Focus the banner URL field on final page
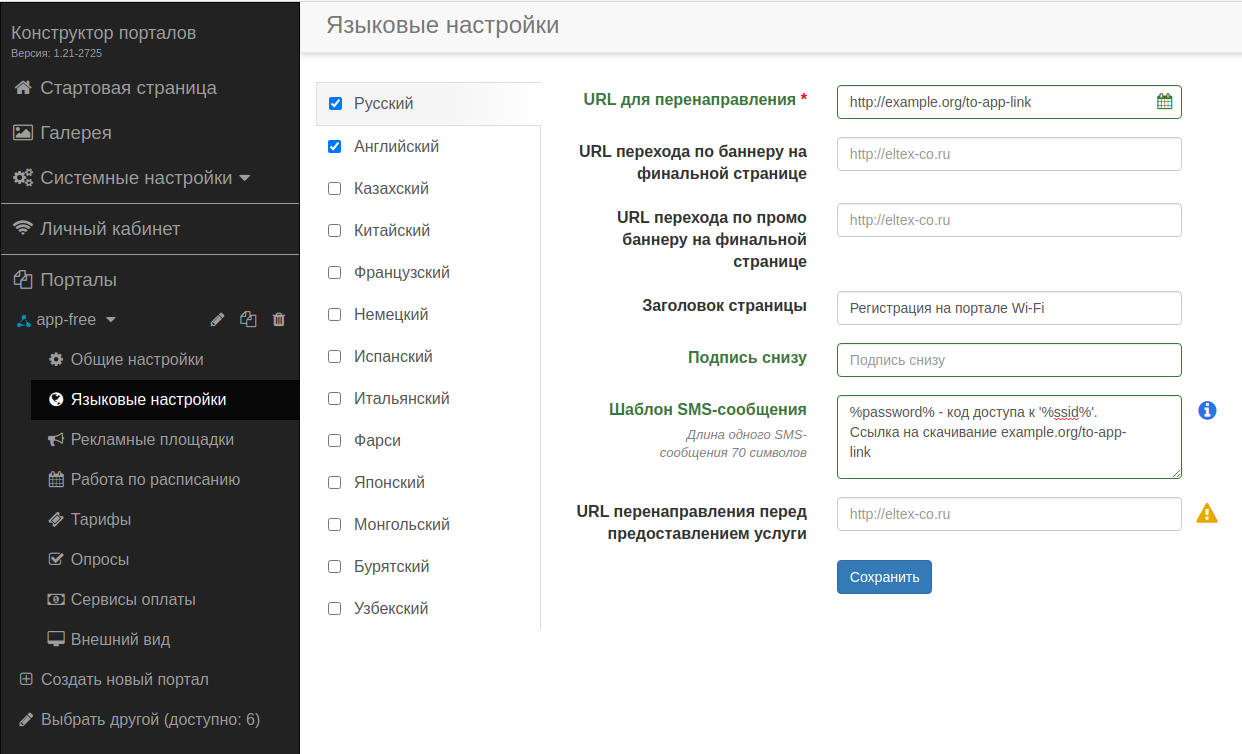The width and height of the screenshot is (1242, 754). coord(1009,154)
